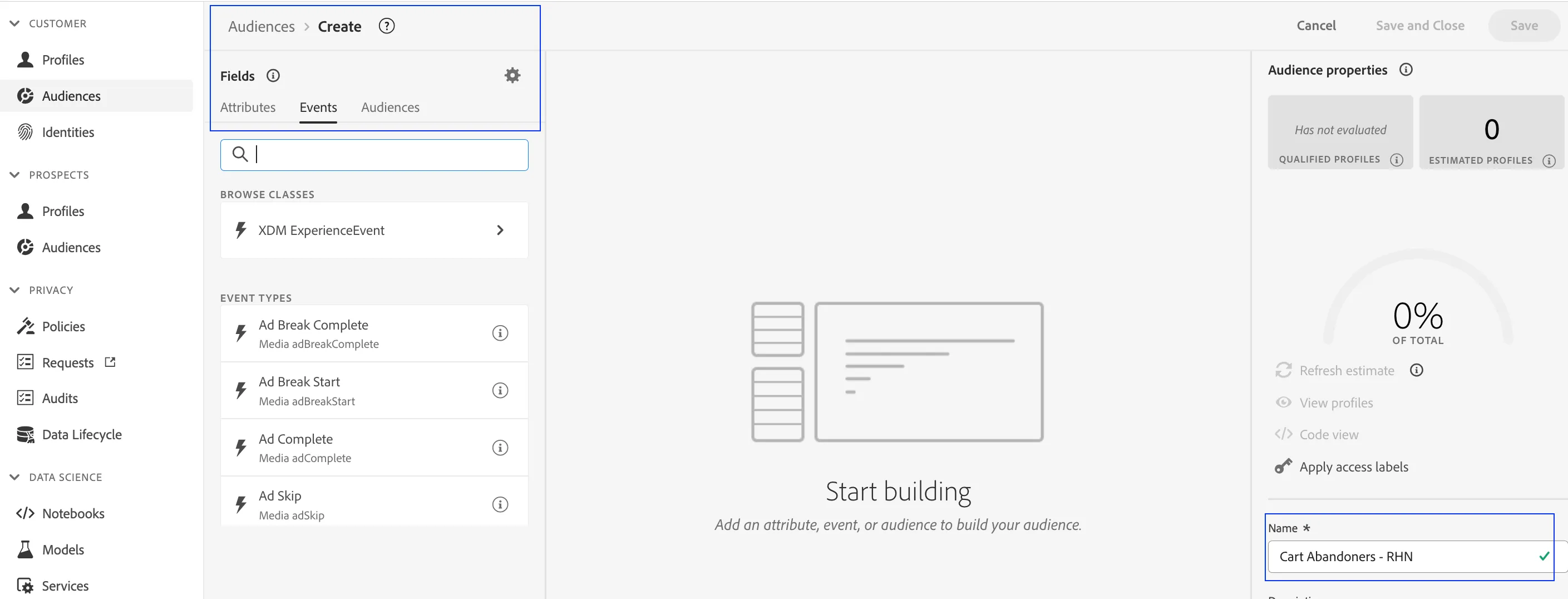Image resolution: width=1568 pixels, height=599 pixels.
Task: Click the Cancel button
Action: pos(1316,26)
